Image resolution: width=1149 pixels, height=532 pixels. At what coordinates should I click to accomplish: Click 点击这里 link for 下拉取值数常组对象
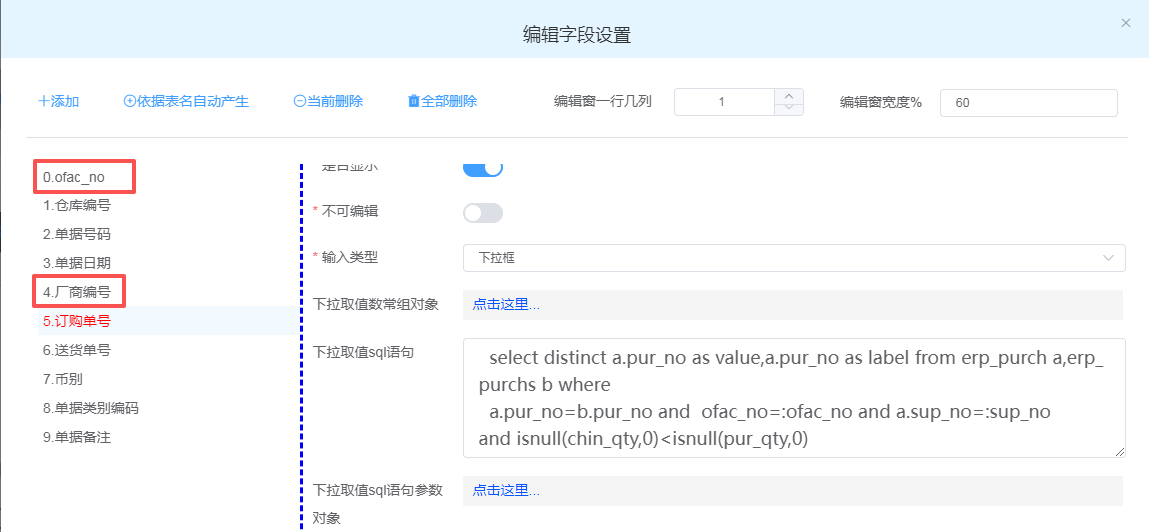pyautogui.click(x=506, y=305)
